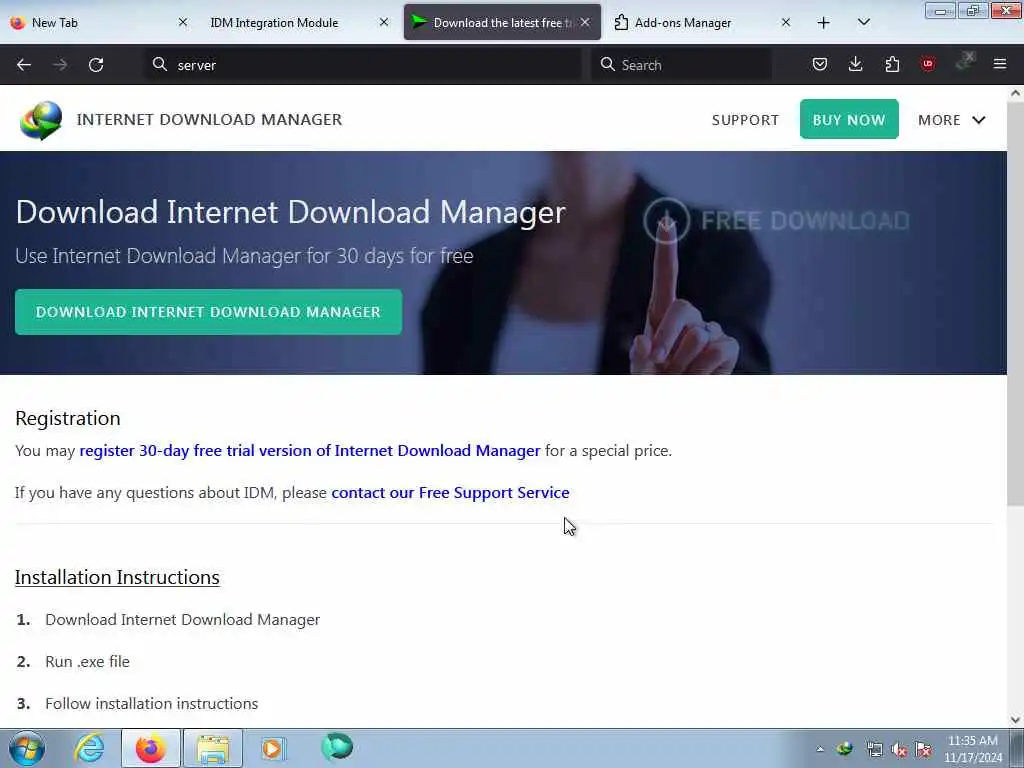Viewport: 1024px width, 768px height.
Task: Close the New Tab tab
Action: (x=183, y=23)
